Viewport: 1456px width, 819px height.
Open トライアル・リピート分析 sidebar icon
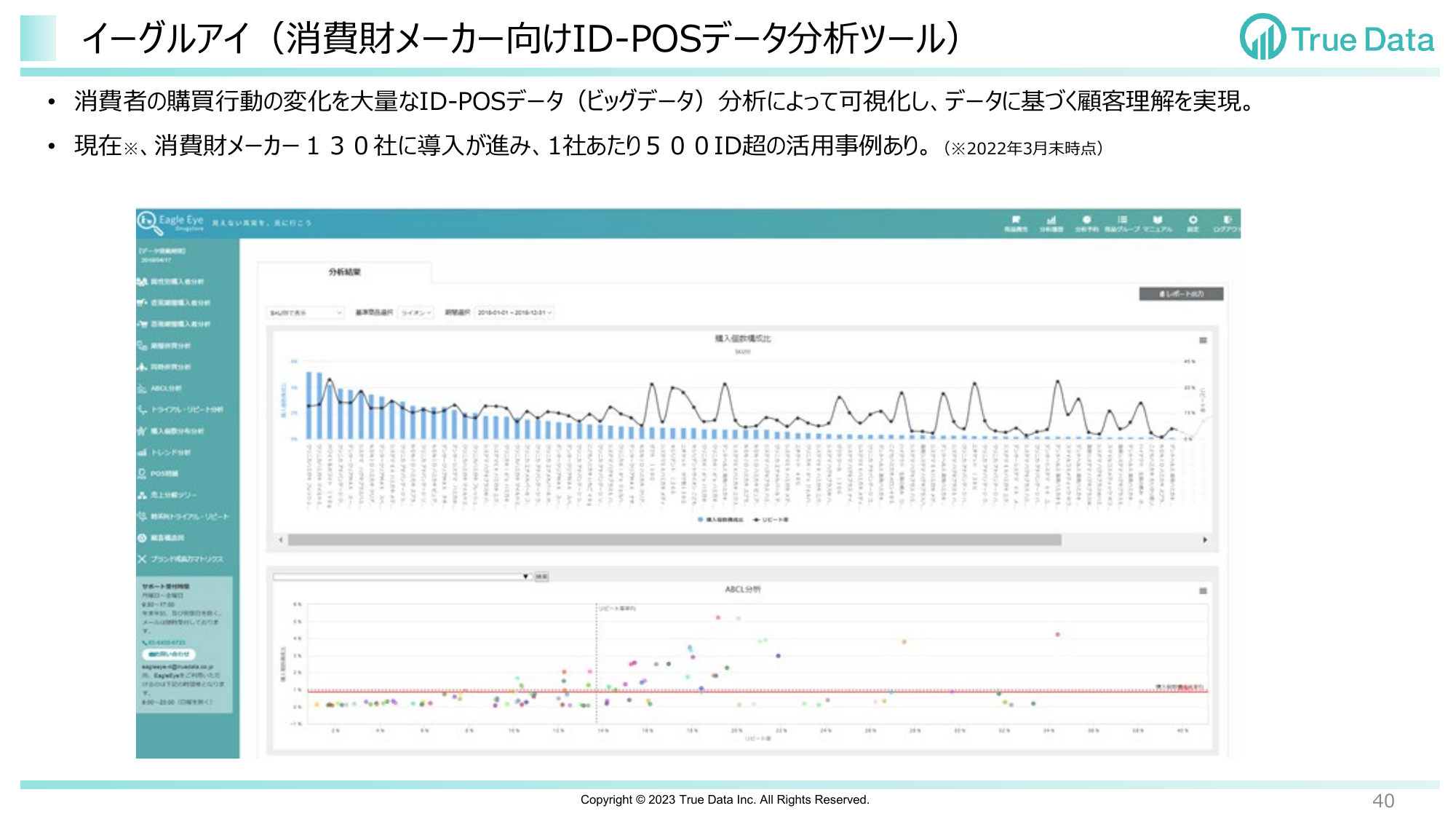tap(142, 410)
